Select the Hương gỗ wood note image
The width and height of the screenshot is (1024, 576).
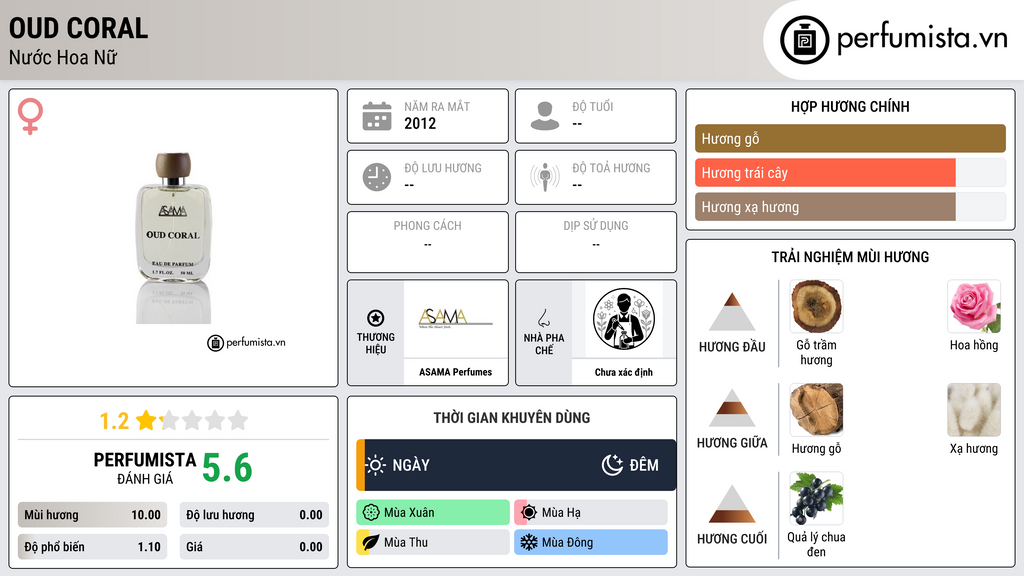click(x=816, y=409)
